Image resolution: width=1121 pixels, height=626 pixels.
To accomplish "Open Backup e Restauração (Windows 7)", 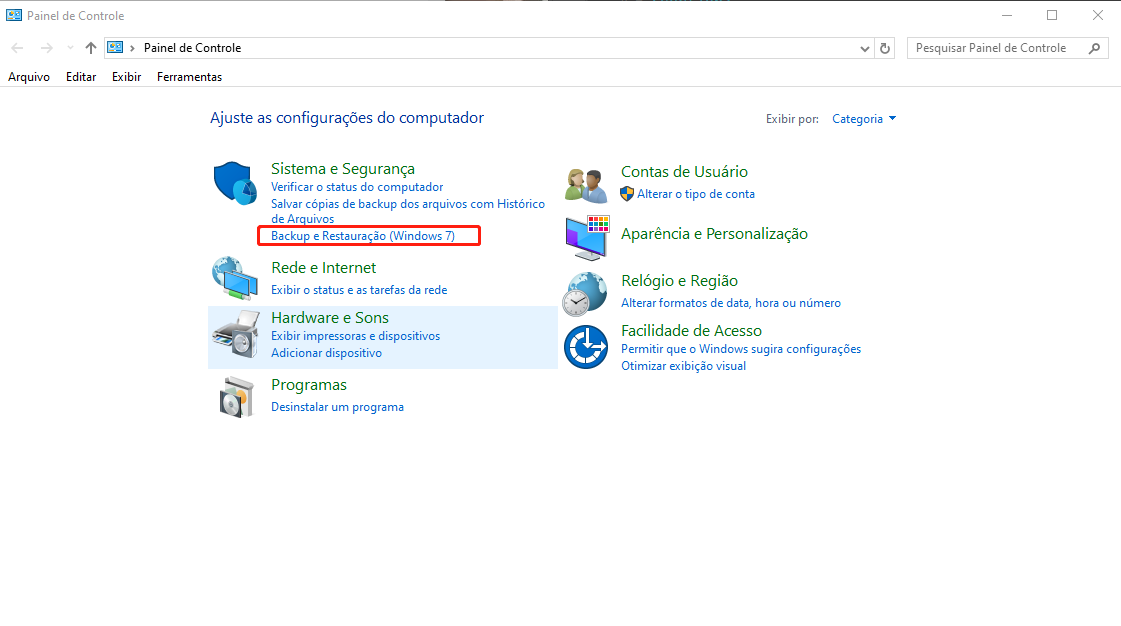I will pos(368,236).
